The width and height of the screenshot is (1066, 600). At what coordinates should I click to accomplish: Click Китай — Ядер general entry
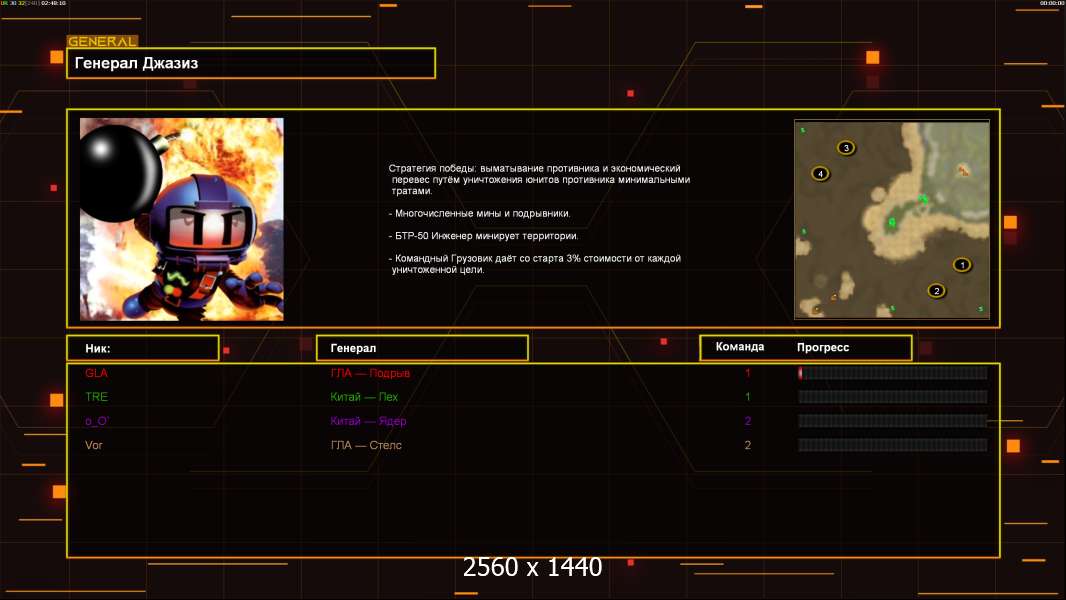coord(368,421)
